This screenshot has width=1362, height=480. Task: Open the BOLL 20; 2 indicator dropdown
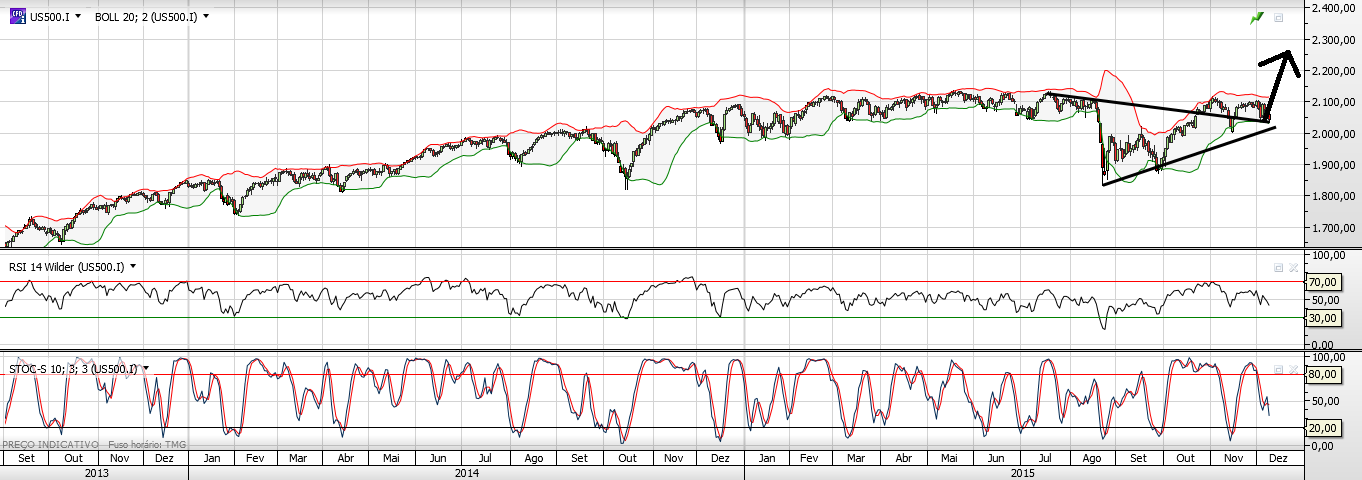205,17
